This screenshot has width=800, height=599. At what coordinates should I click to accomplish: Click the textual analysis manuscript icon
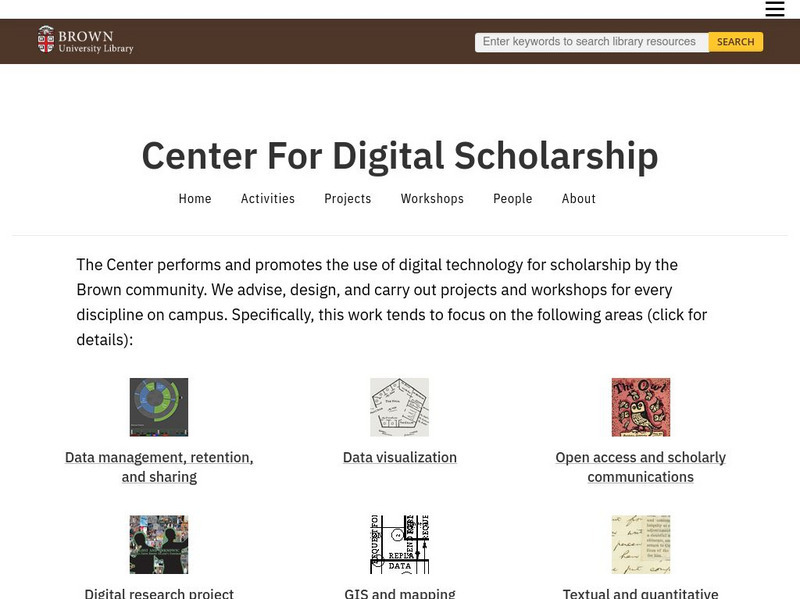641,545
